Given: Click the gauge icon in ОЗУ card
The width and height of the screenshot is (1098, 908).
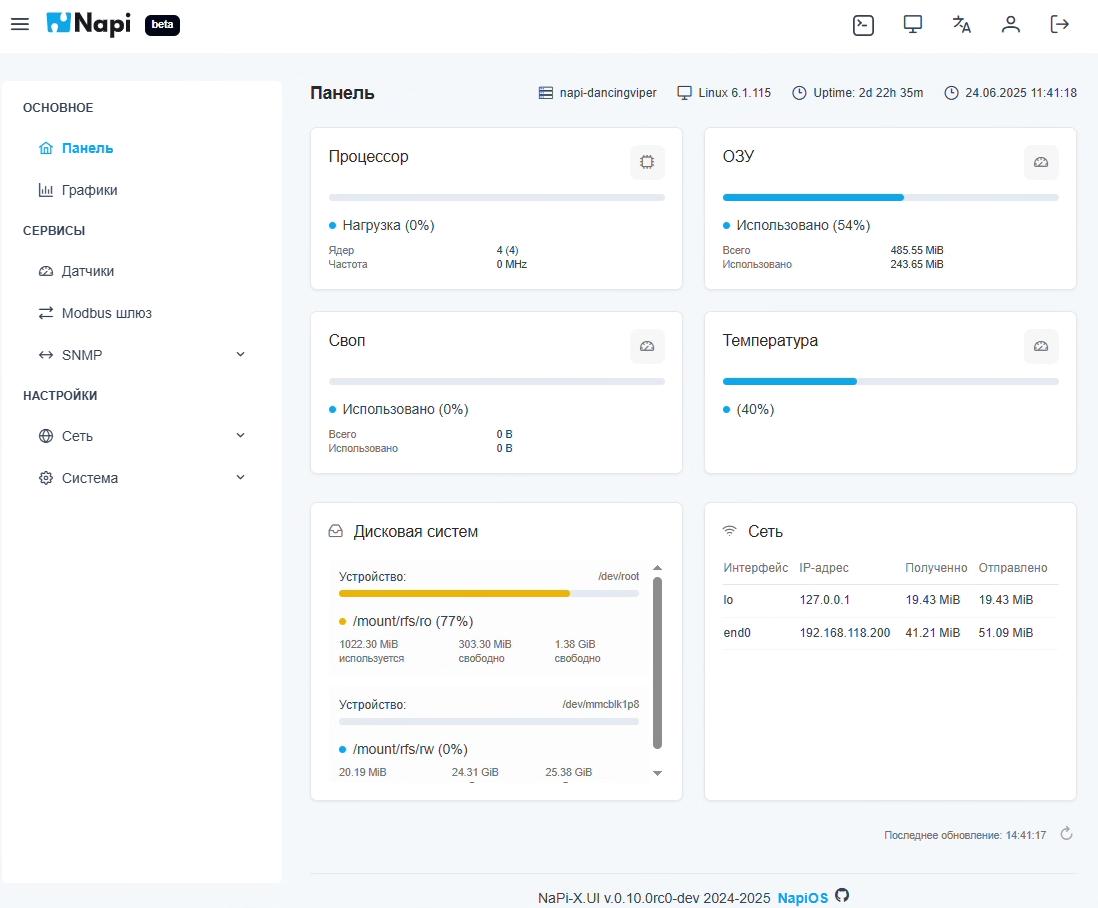Looking at the screenshot, I should [1040, 162].
